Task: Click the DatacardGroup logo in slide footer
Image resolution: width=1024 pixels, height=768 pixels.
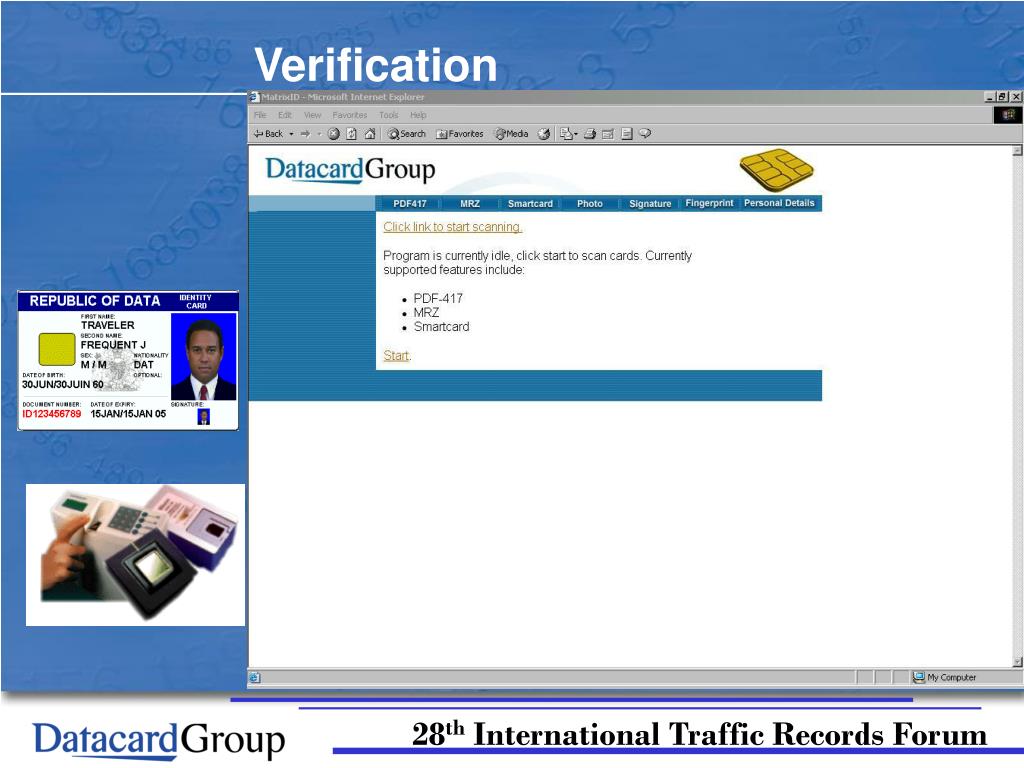Action: tap(159, 739)
